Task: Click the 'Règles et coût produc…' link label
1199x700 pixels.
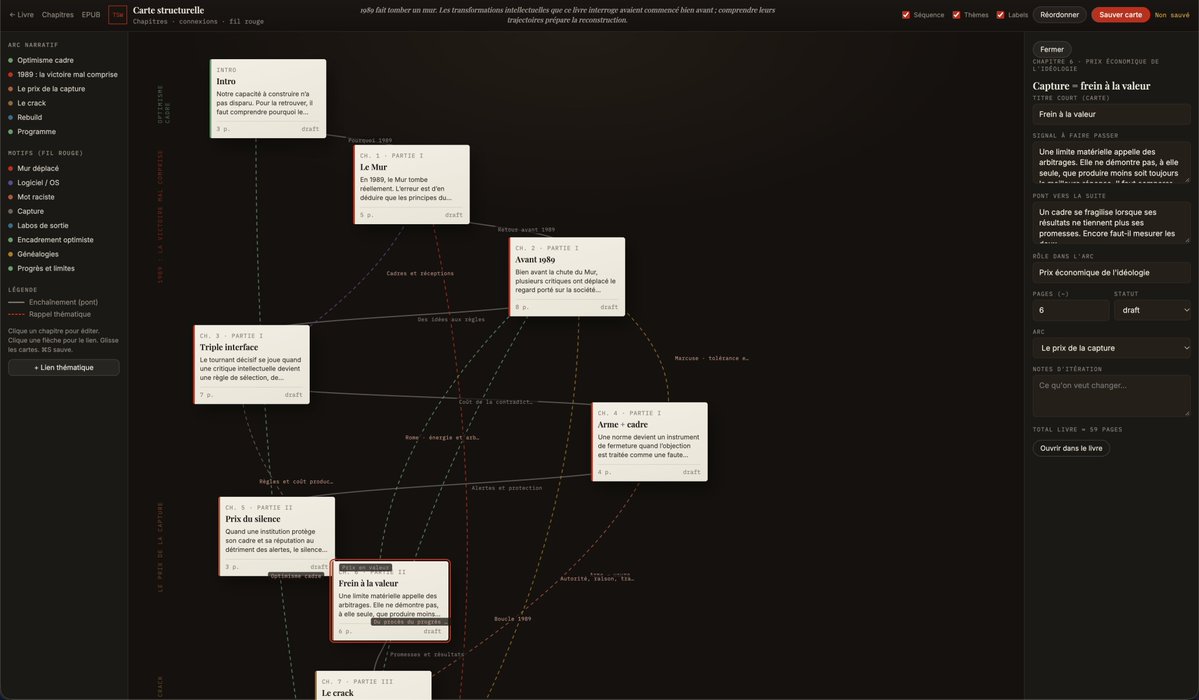Action: click(x=296, y=482)
